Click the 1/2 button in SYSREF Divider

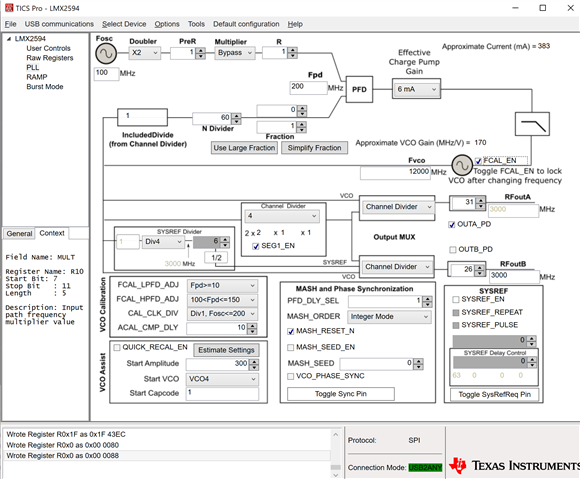click(x=216, y=258)
